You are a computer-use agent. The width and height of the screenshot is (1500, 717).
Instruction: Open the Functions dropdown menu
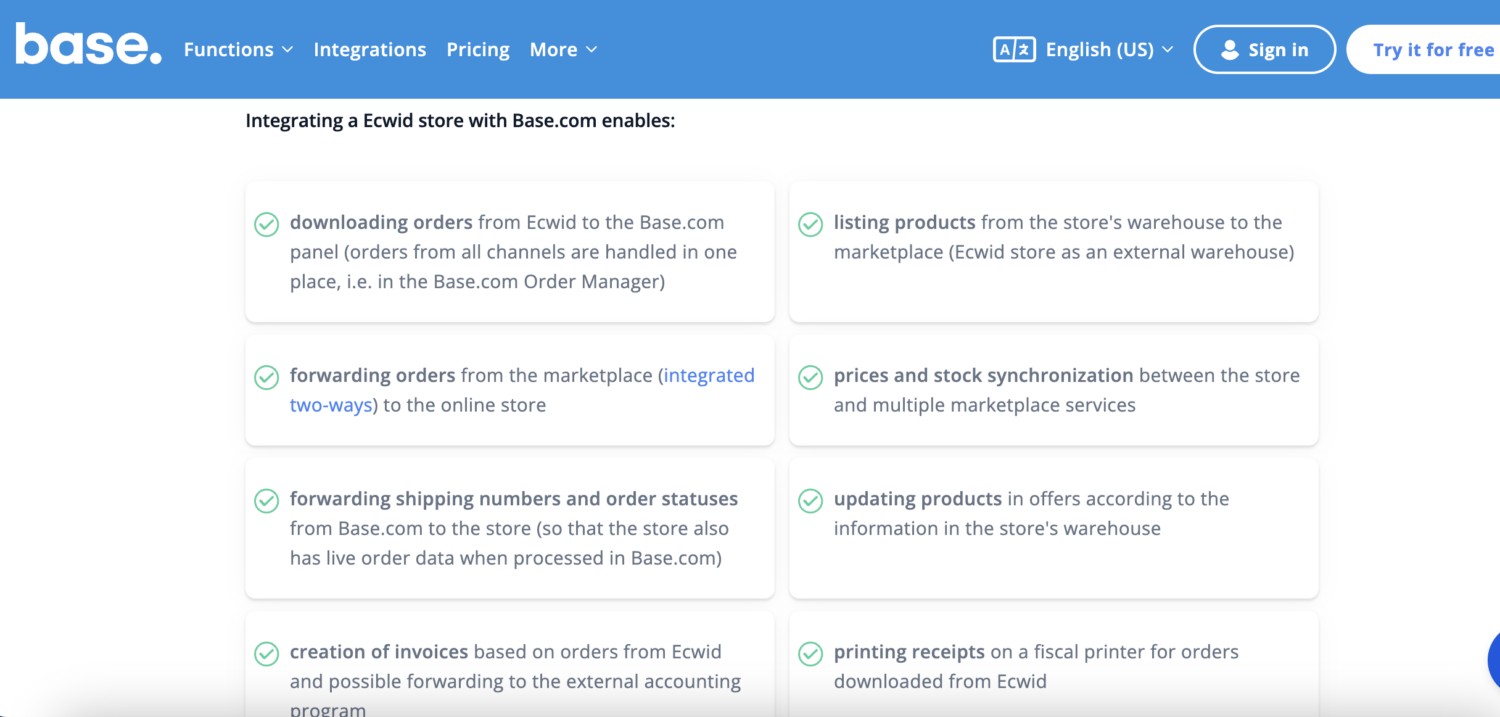[238, 49]
